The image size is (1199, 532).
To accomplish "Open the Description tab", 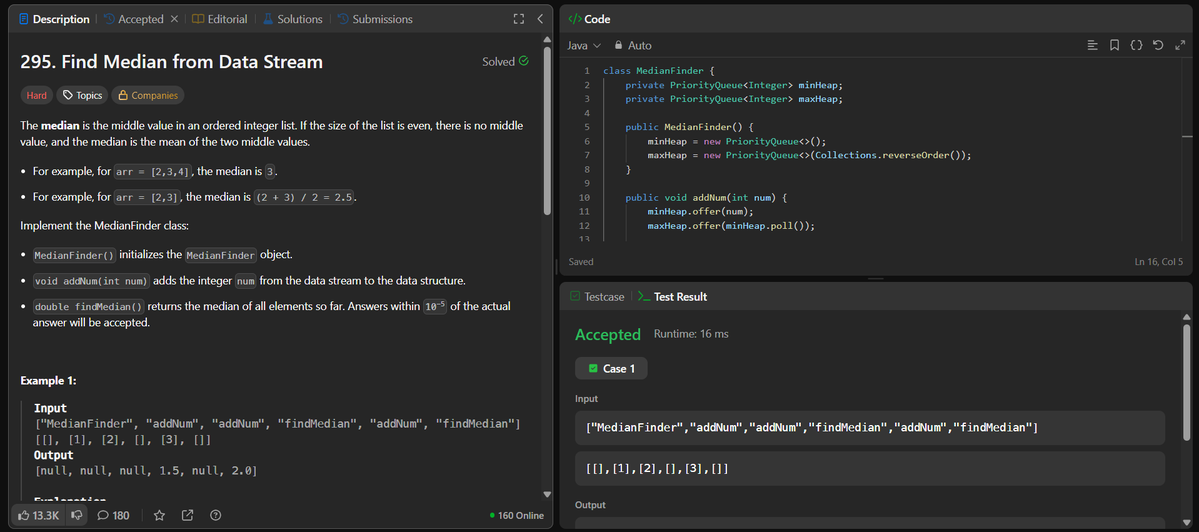I will [x=54, y=19].
